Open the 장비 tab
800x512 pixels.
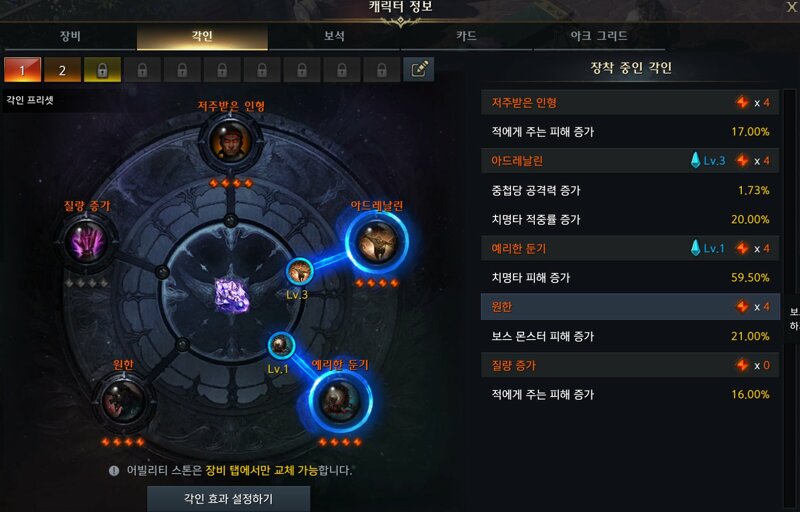click(x=70, y=37)
